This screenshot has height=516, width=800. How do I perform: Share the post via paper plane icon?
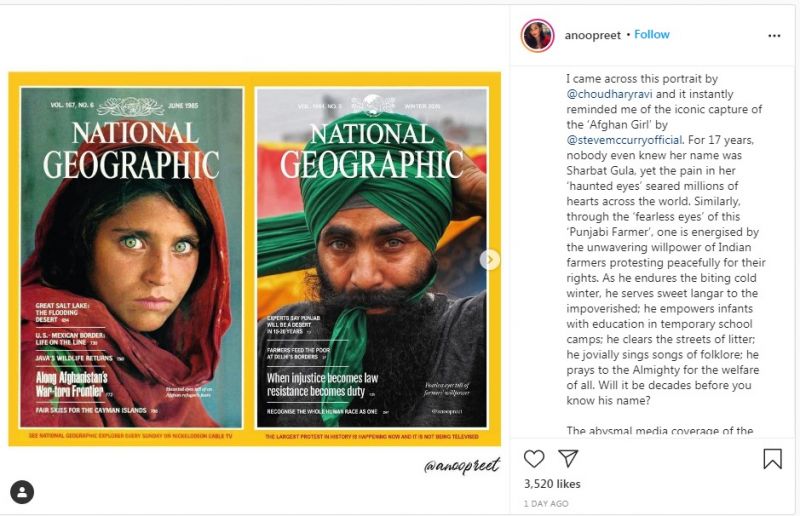pyautogui.click(x=568, y=458)
